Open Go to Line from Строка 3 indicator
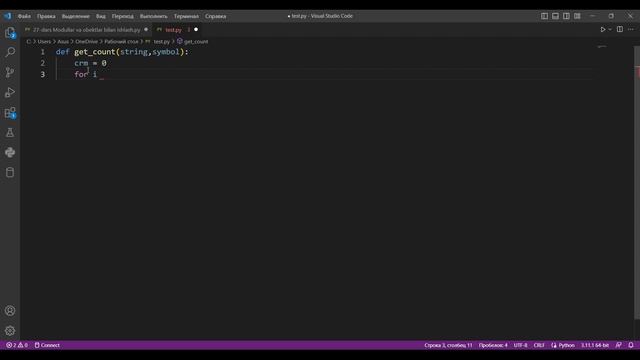The image size is (640, 360). coord(448,345)
